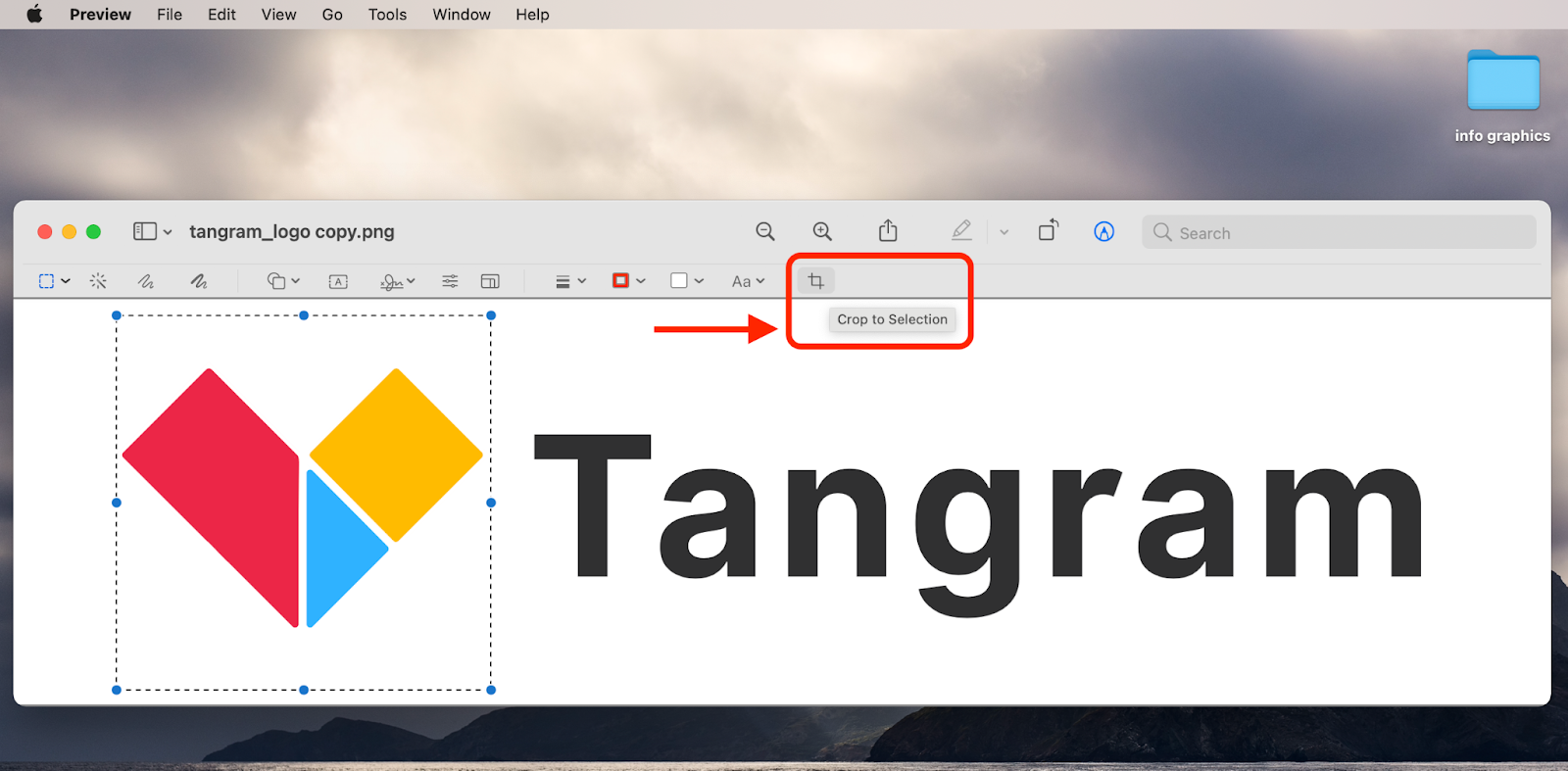
Task: Open the View menu
Action: 278,15
